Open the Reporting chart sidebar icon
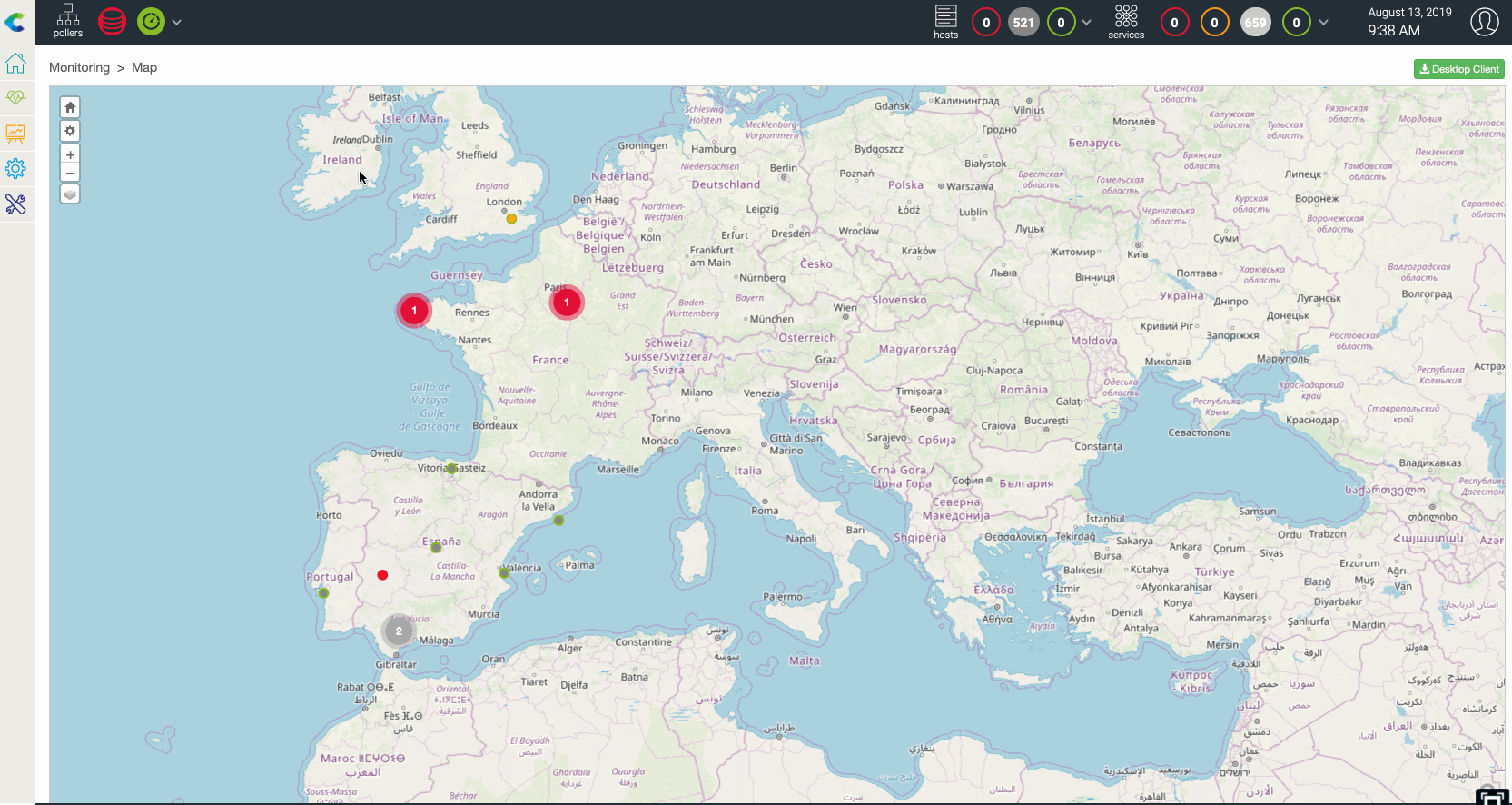1512x805 pixels. 15,133
